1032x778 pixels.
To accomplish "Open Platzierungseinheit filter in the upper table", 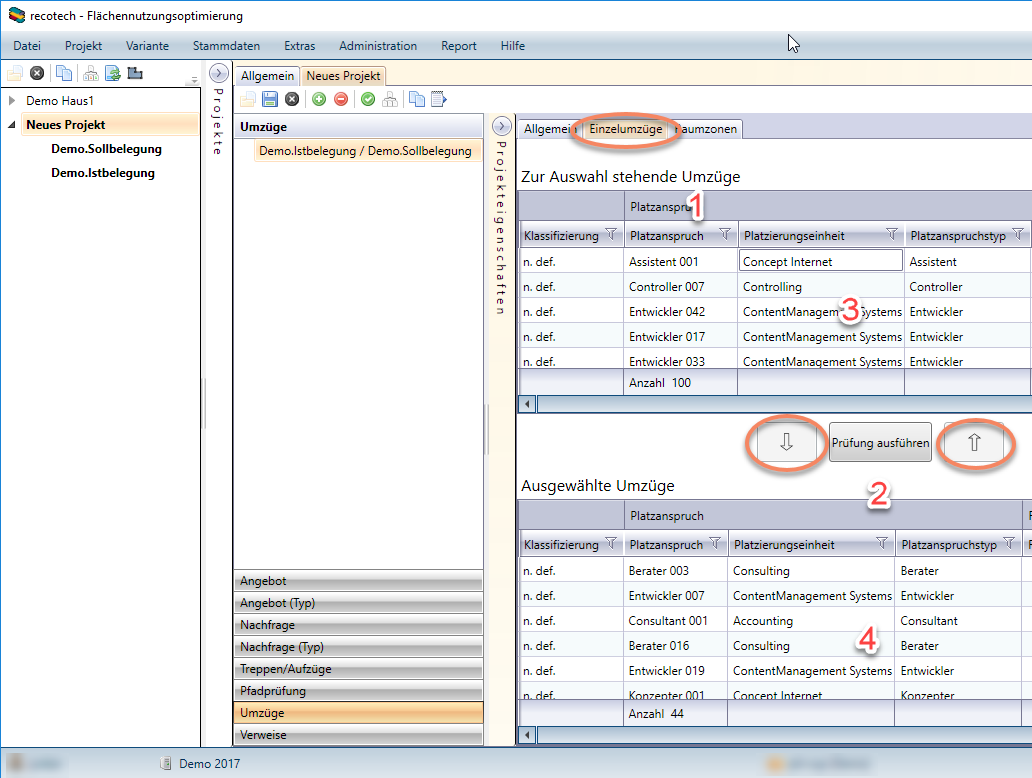I will pyautogui.click(x=891, y=235).
